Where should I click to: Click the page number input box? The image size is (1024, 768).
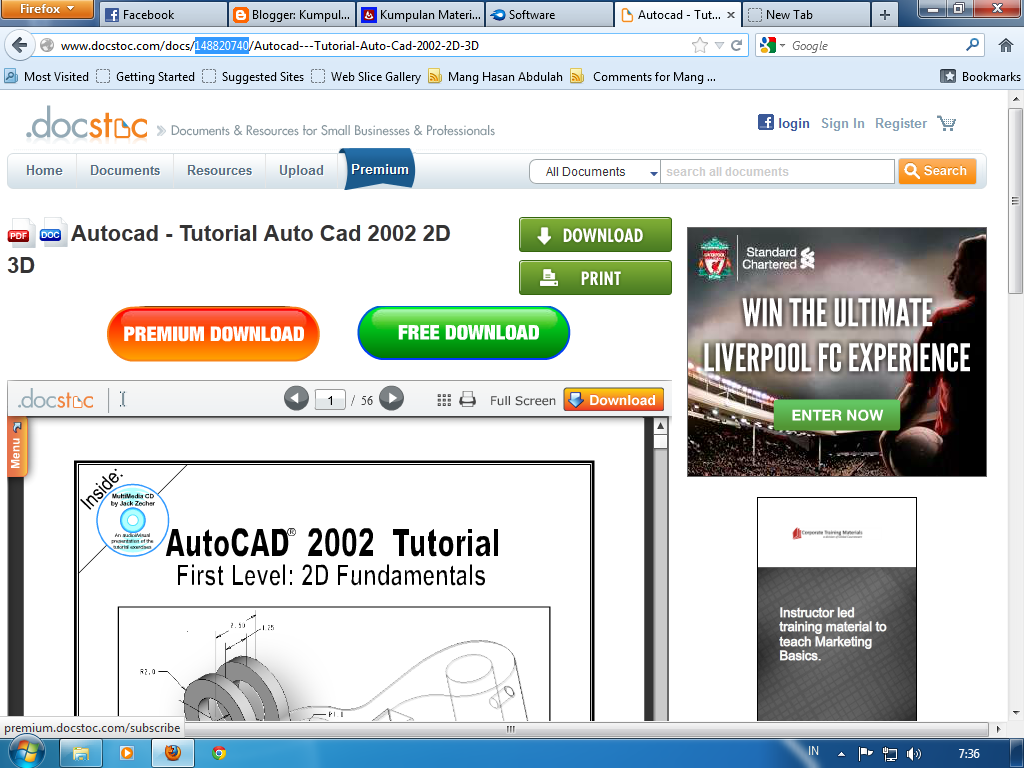pyautogui.click(x=330, y=400)
